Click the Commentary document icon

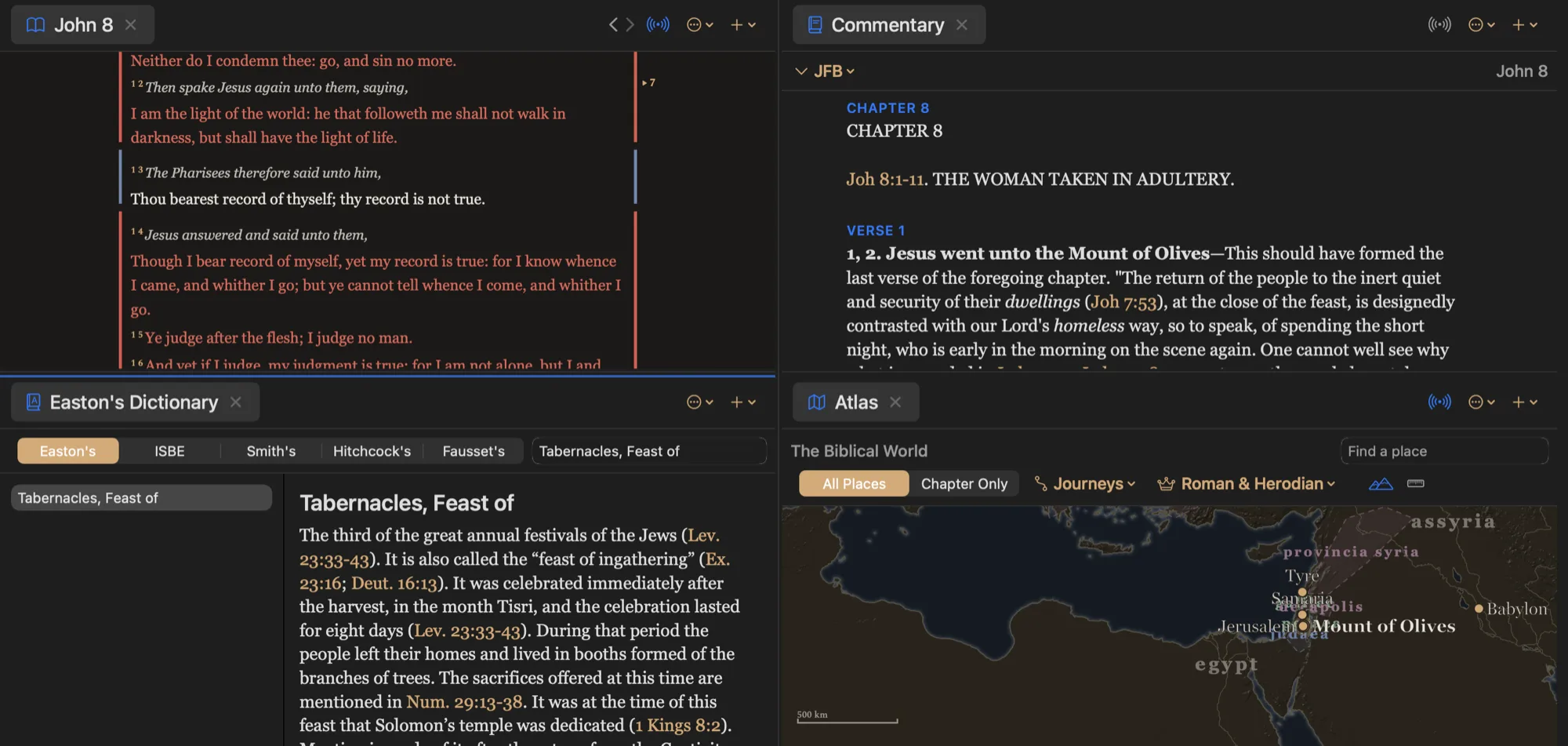(x=815, y=25)
